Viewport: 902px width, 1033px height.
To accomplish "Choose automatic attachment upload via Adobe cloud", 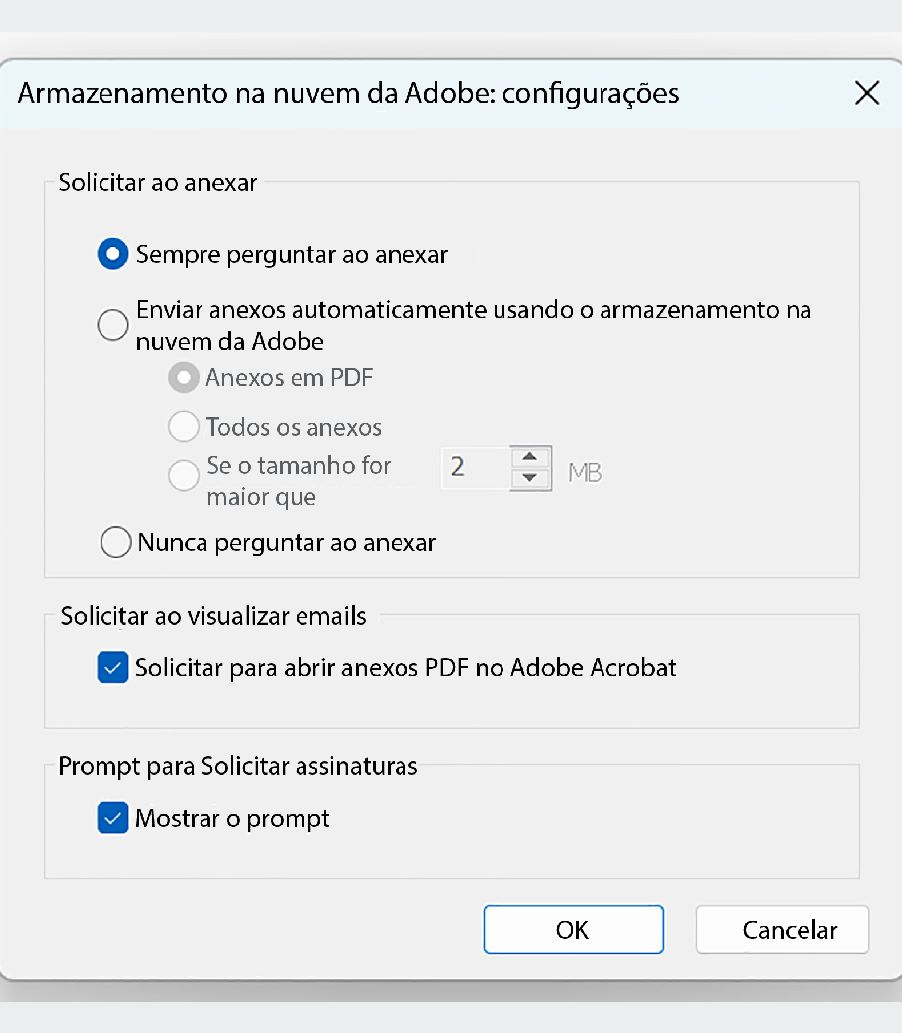I will (113, 325).
